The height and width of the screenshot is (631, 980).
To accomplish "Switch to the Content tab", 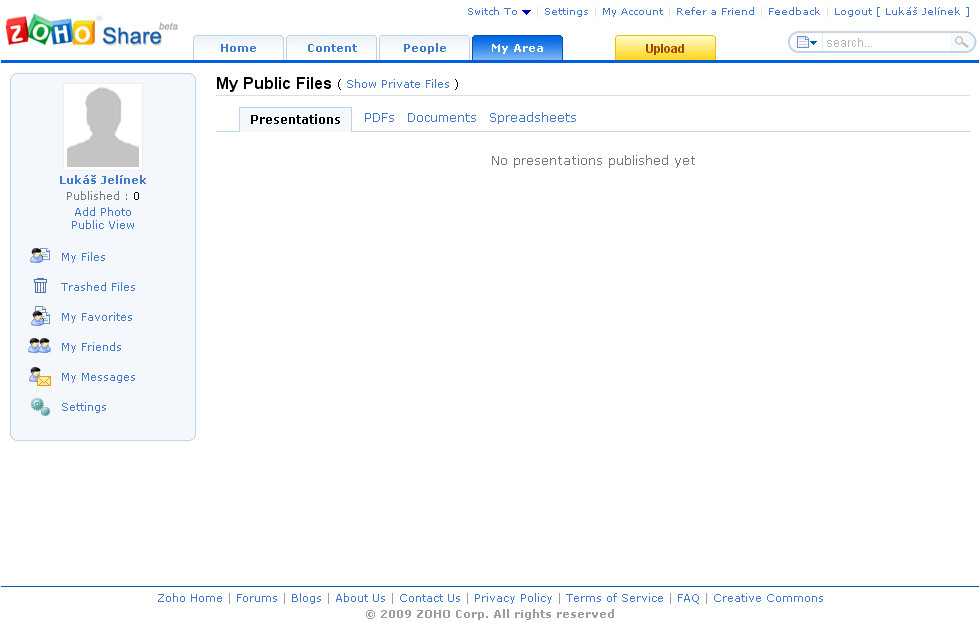I will click(332, 48).
